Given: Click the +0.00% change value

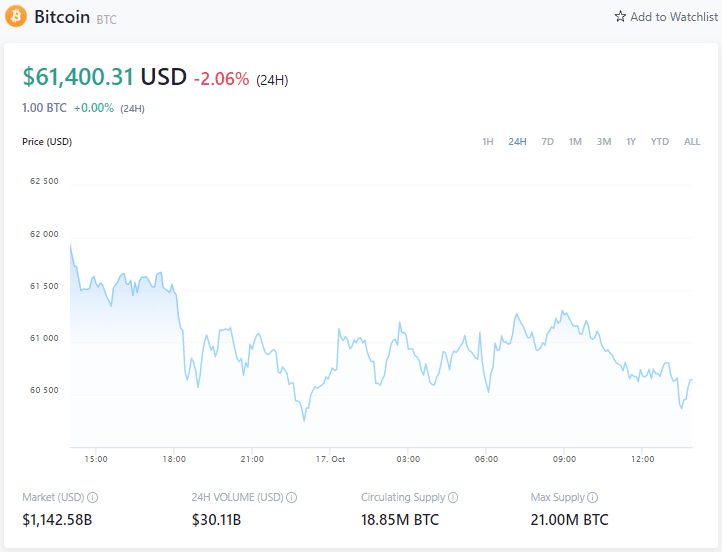Looking at the screenshot, I should coord(93,108).
